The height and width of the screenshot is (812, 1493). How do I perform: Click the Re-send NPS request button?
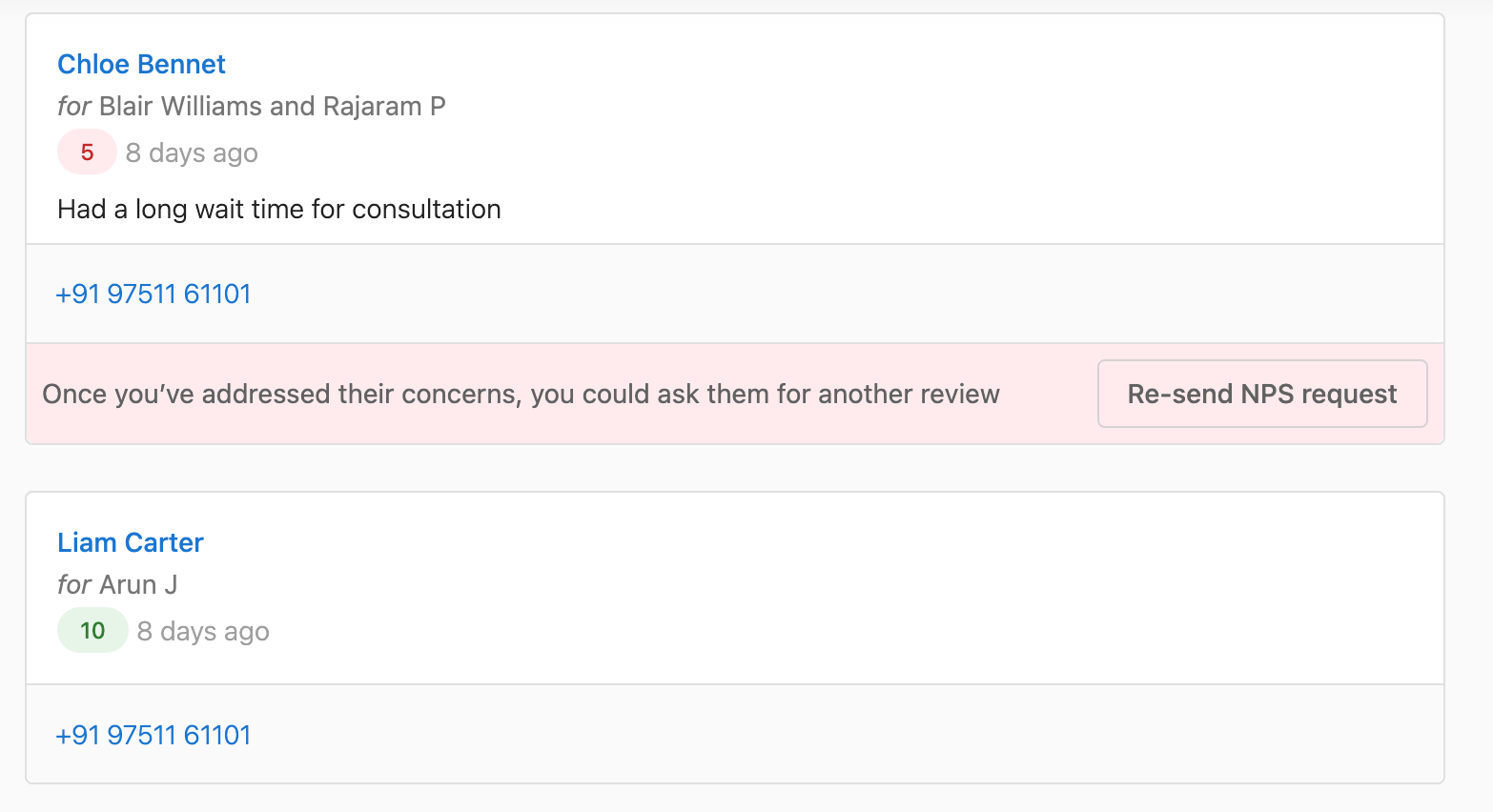point(1262,394)
